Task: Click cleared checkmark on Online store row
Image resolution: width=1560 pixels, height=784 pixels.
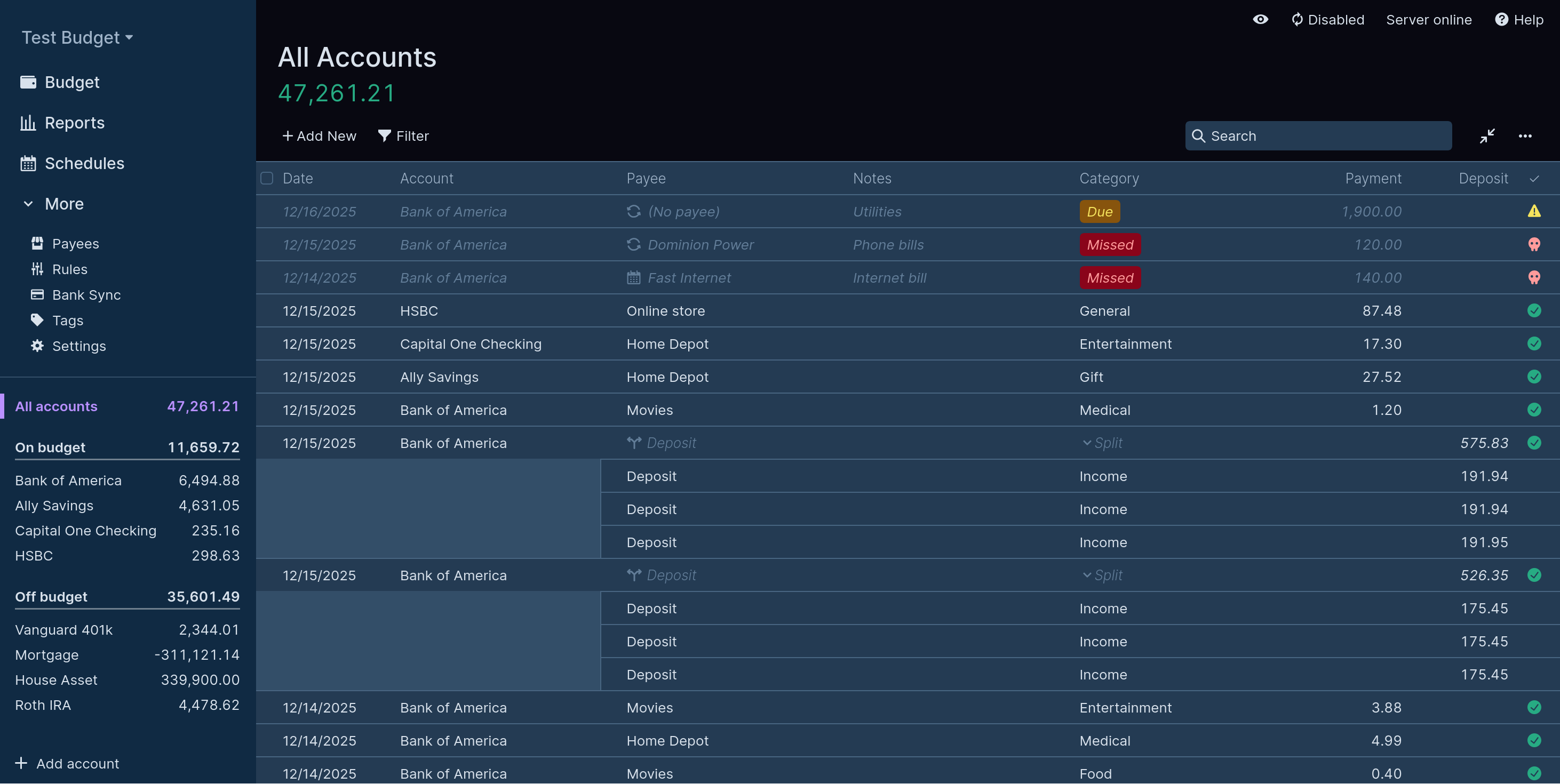Action: (x=1533, y=310)
